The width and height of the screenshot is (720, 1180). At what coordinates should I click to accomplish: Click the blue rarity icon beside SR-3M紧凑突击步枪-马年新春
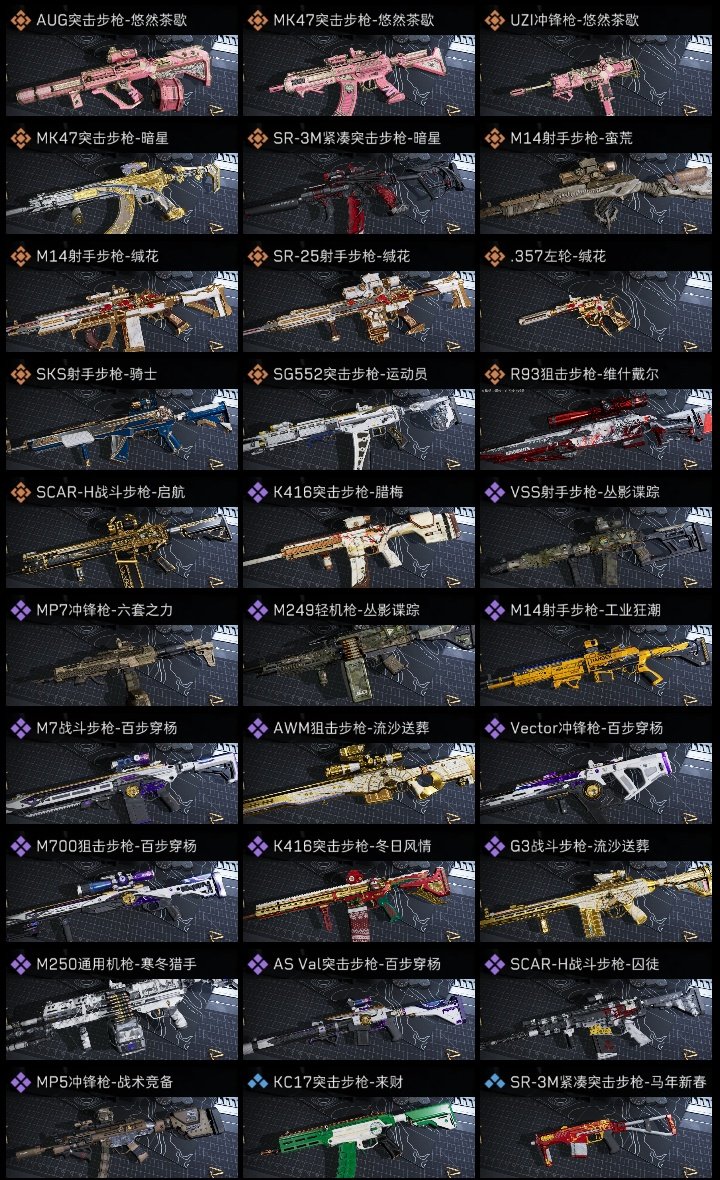[494, 1081]
